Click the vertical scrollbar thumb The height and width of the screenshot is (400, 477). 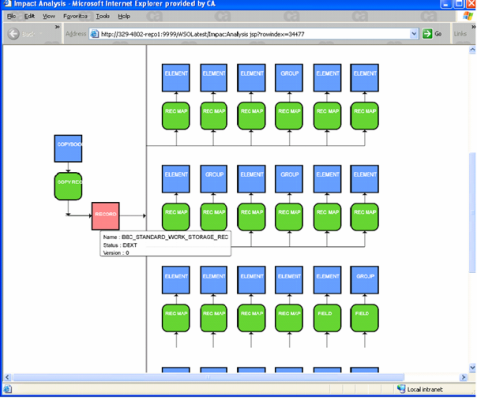pyautogui.click(x=472, y=213)
